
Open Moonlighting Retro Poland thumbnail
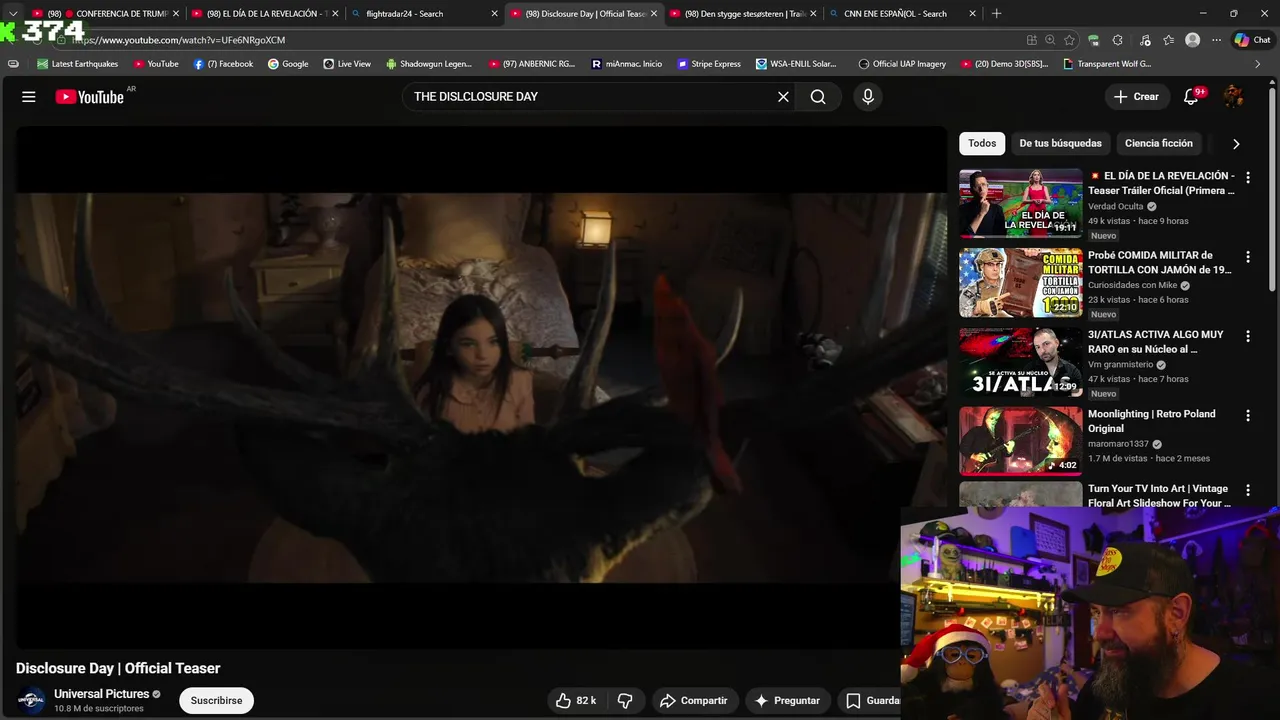point(1020,441)
